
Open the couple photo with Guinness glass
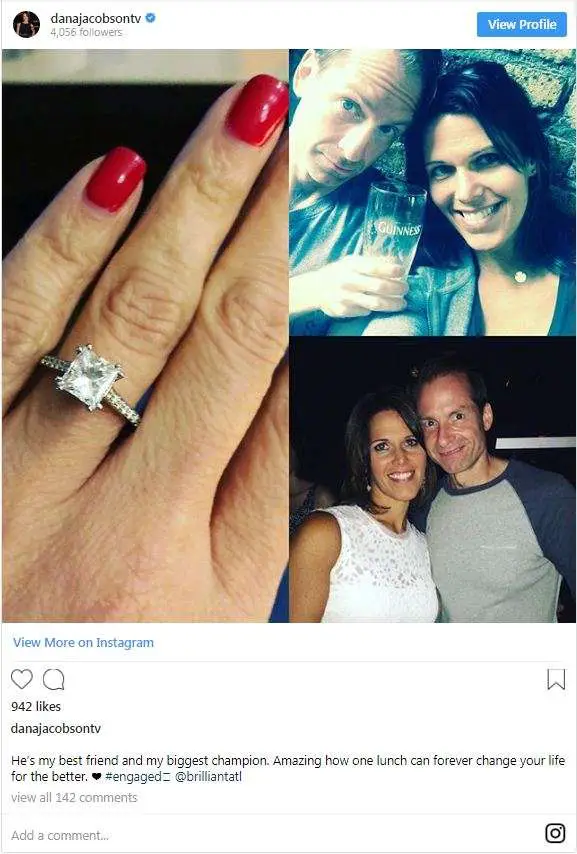coord(432,192)
